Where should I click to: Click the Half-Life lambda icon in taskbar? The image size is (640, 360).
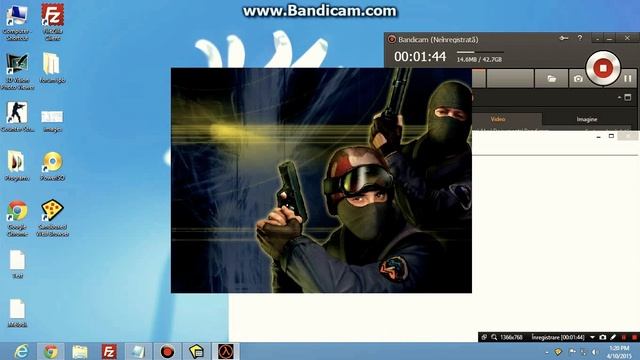226,351
